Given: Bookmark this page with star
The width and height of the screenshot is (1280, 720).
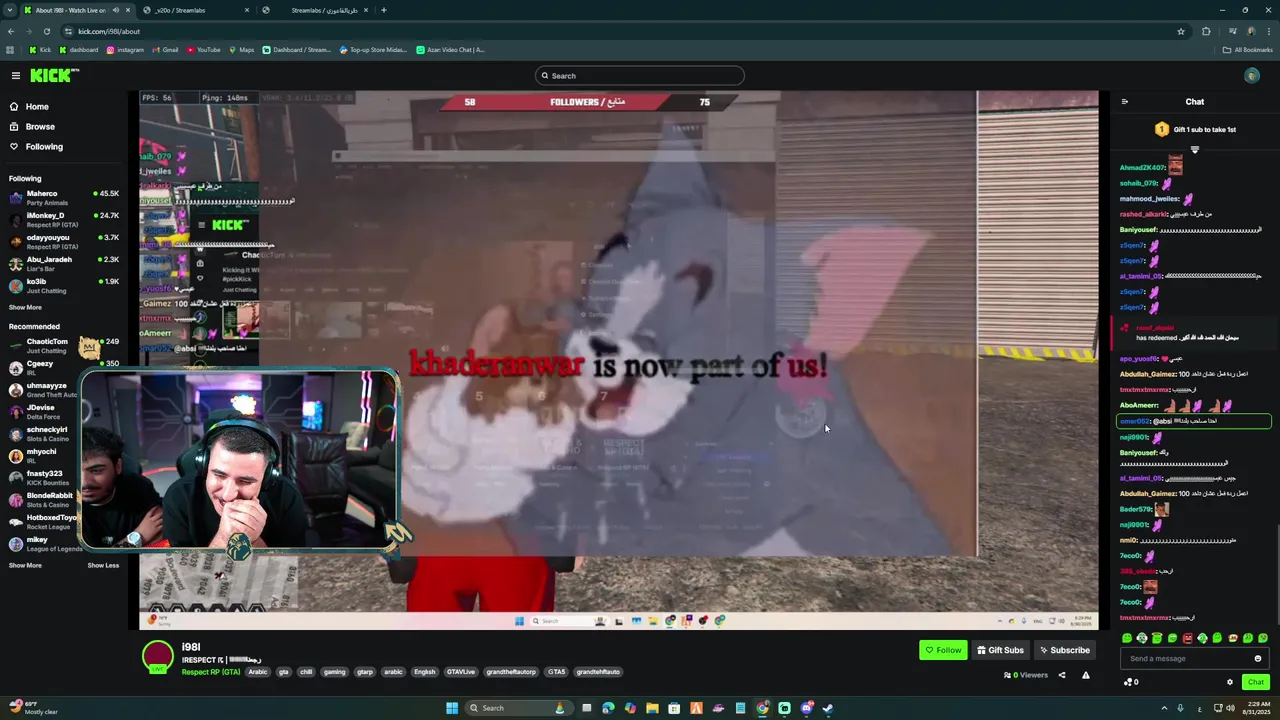Looking at the screenshot, I should point(1181,31).
